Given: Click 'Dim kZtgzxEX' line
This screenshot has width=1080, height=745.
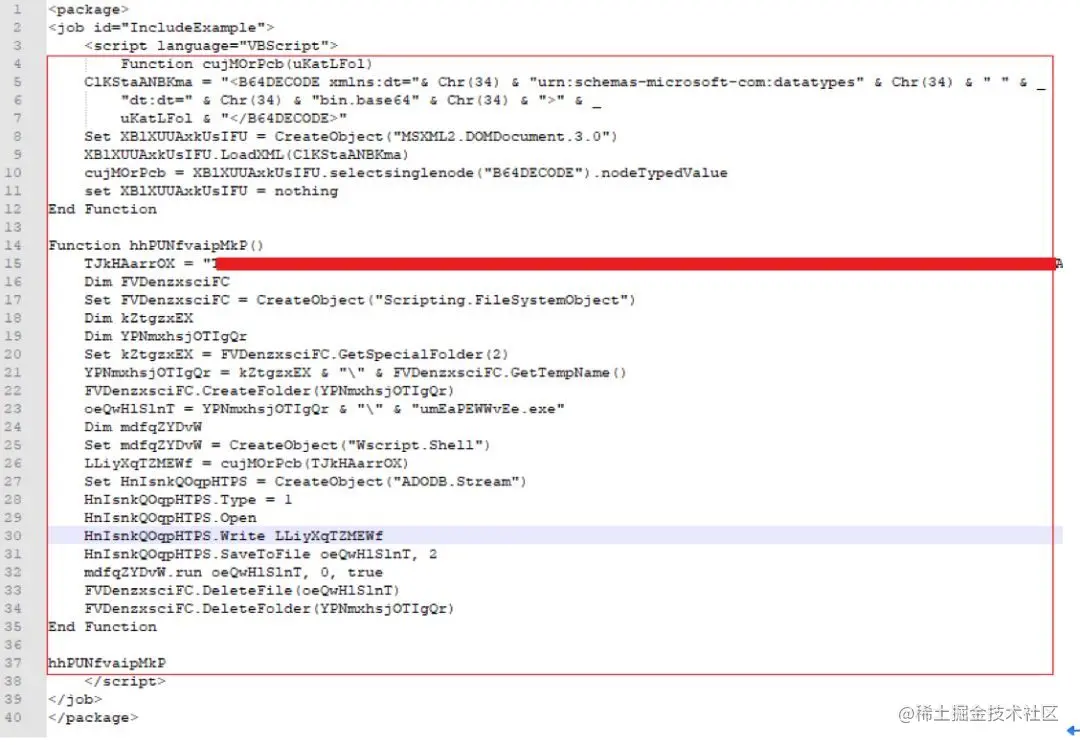Looking at the screenshot, I should pyautogui.click(x=138, y=318).
